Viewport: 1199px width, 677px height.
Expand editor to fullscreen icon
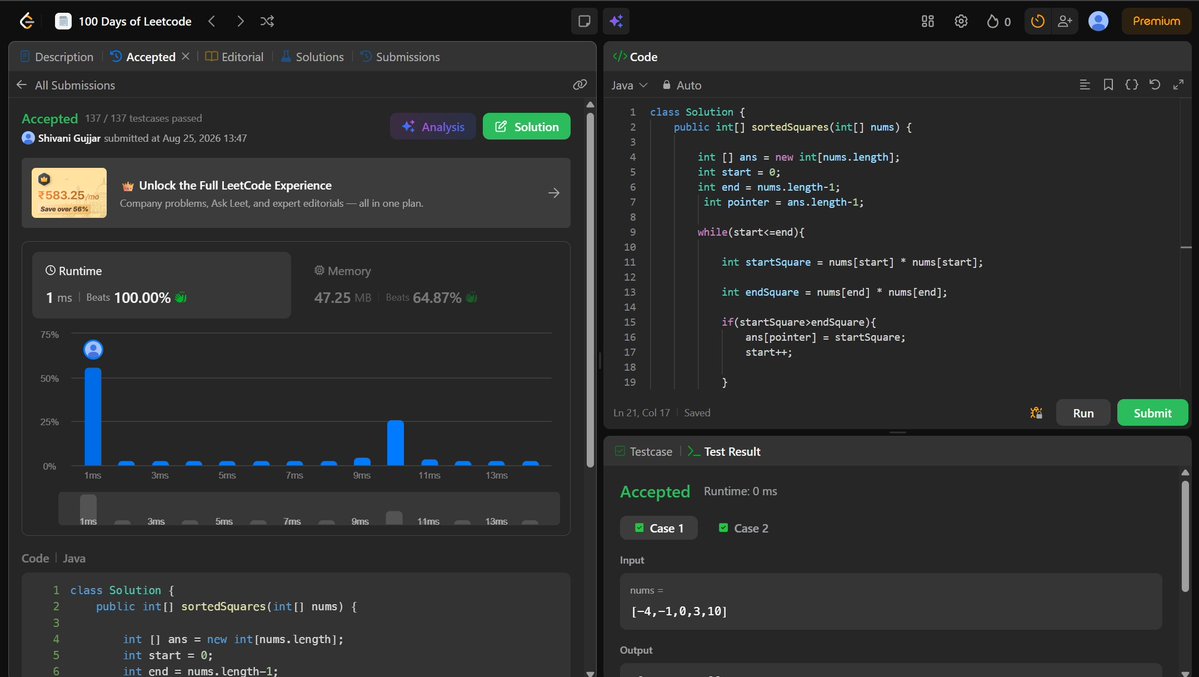click(x=1178, y=84)
